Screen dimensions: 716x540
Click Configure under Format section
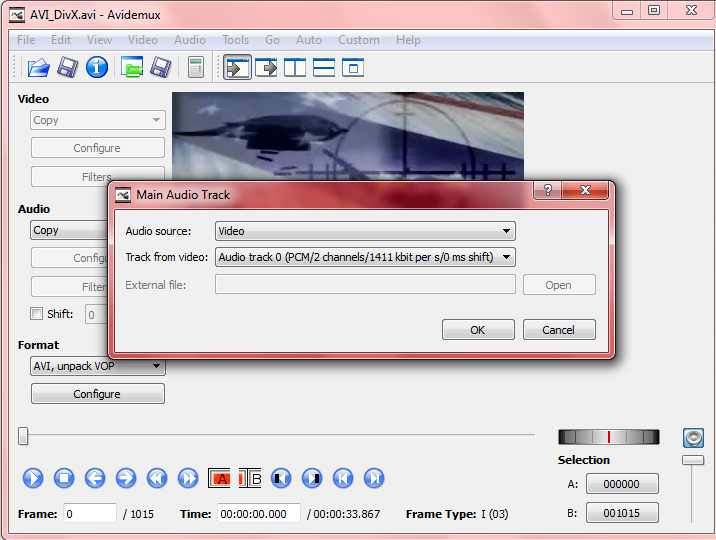coord(98,393)
